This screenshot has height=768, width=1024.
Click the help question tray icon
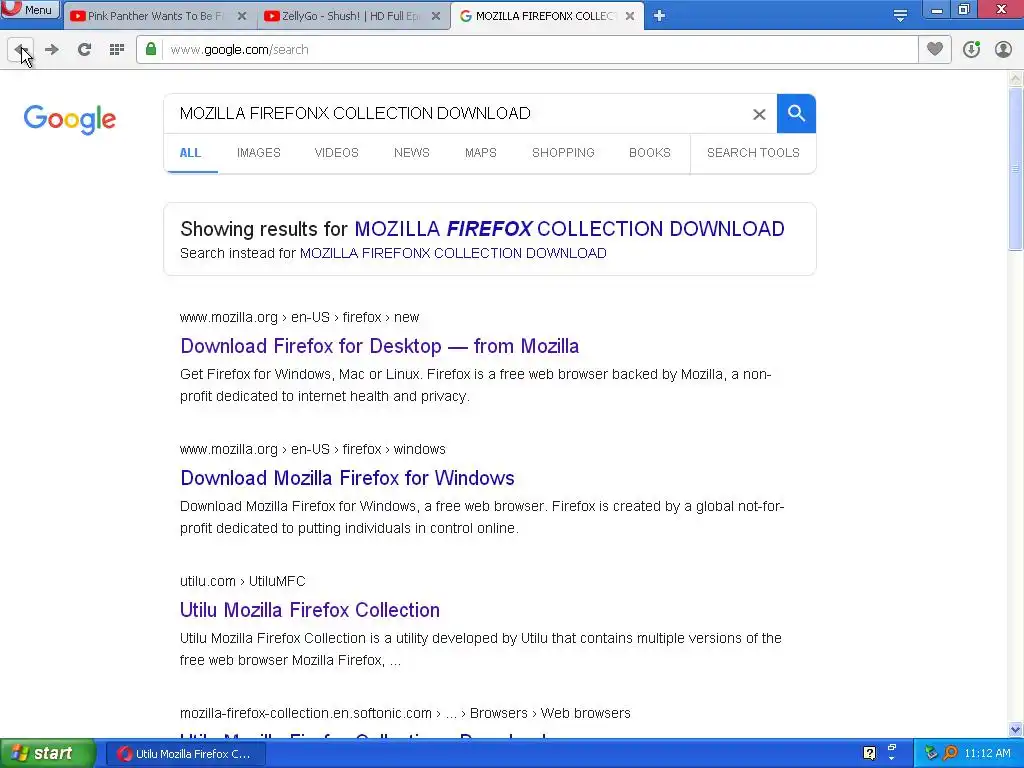[869, 754]
